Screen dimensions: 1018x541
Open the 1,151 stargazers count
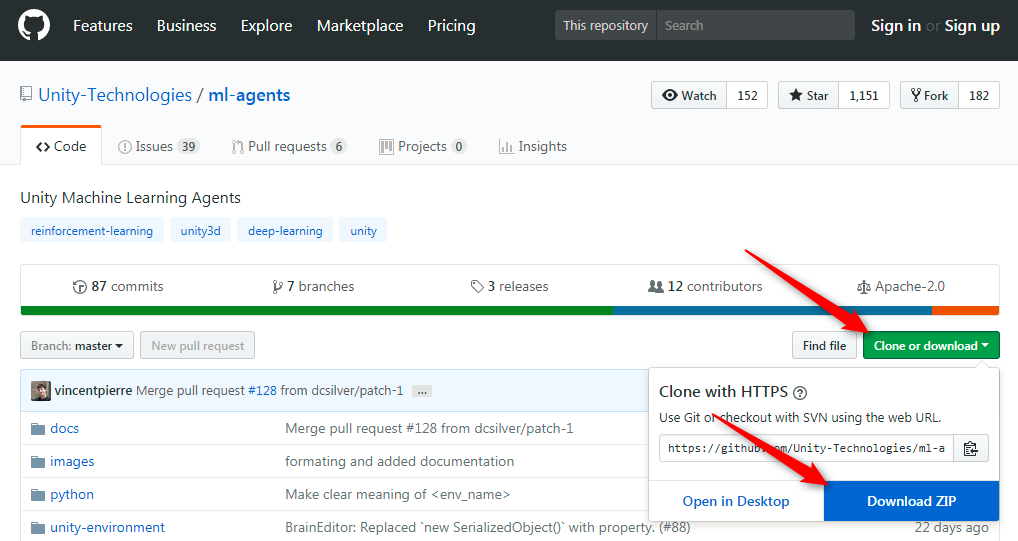[x=863, y=95]
